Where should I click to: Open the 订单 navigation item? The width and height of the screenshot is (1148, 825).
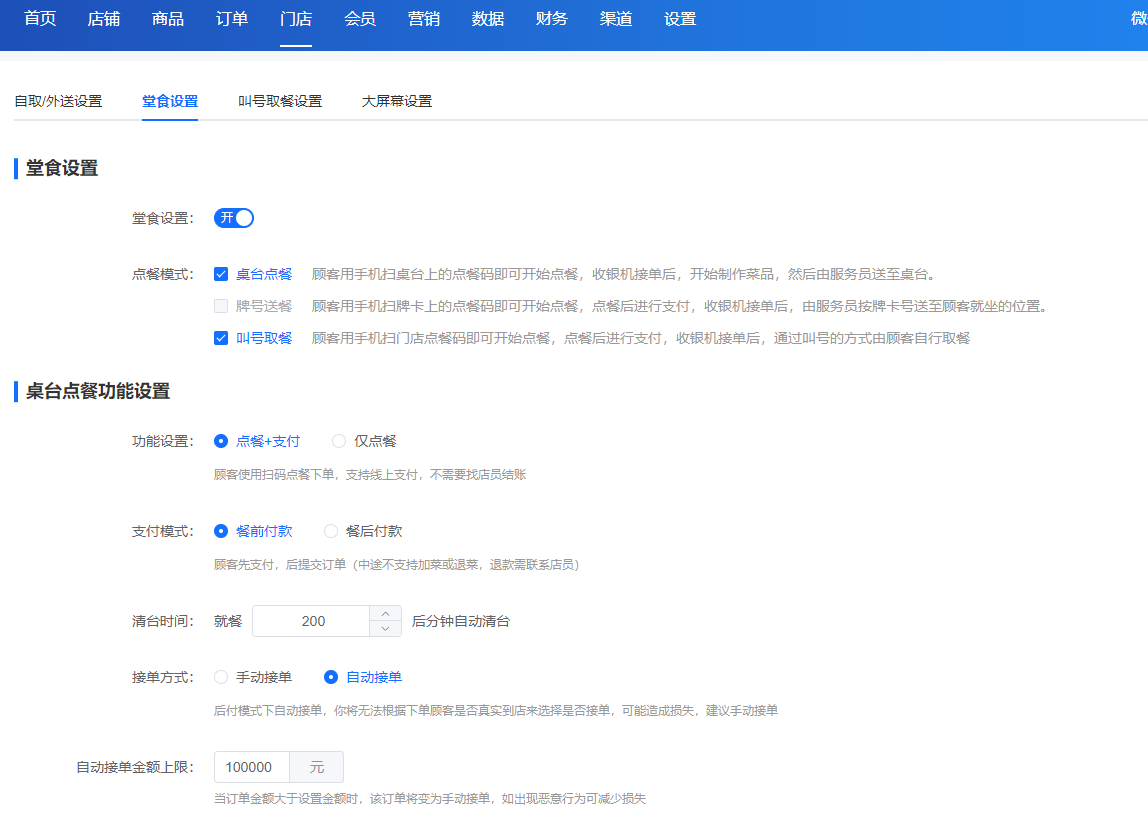pos(232,19)
